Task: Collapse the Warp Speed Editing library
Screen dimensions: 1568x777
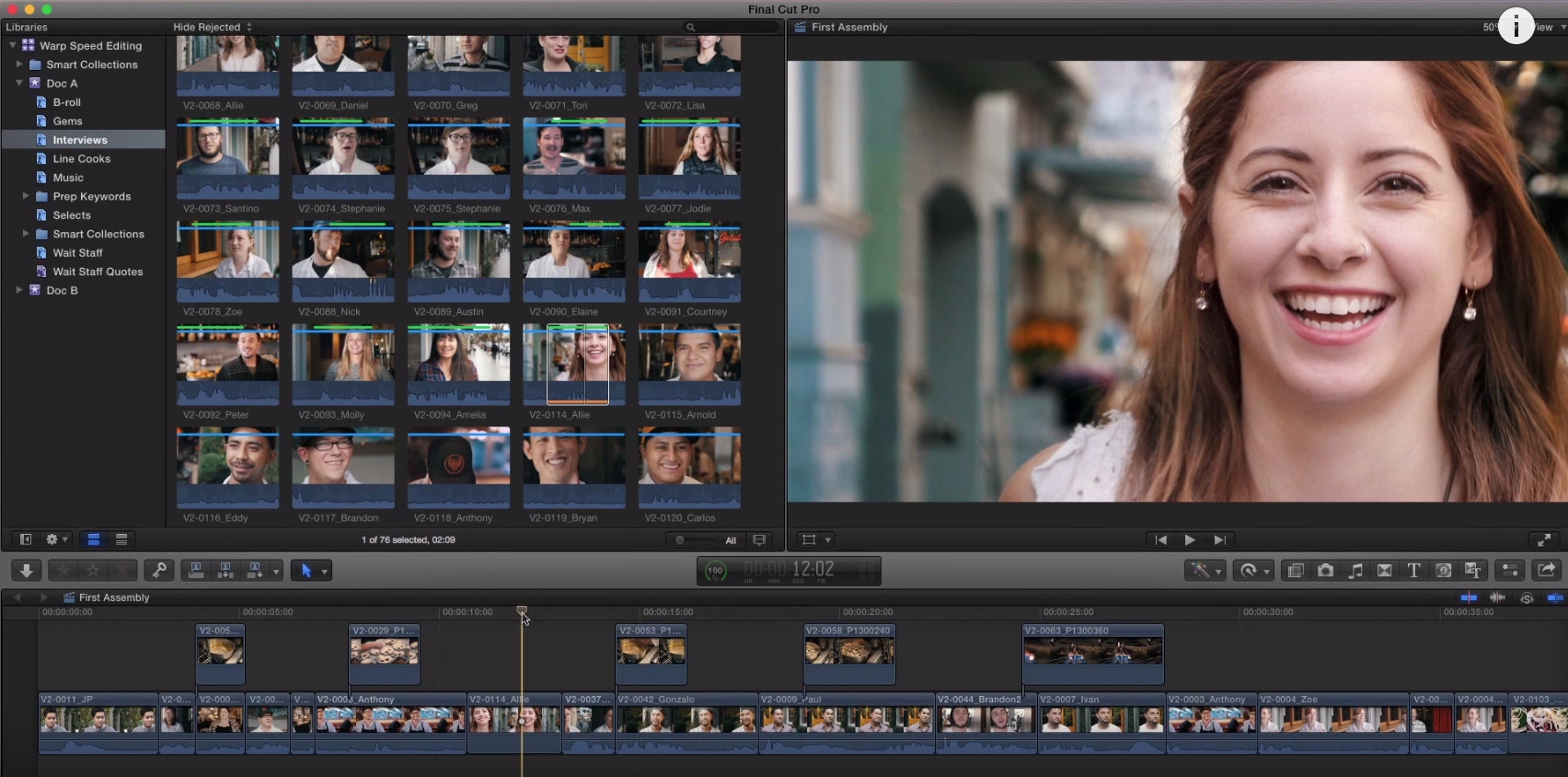Action: tap(12, 45)
